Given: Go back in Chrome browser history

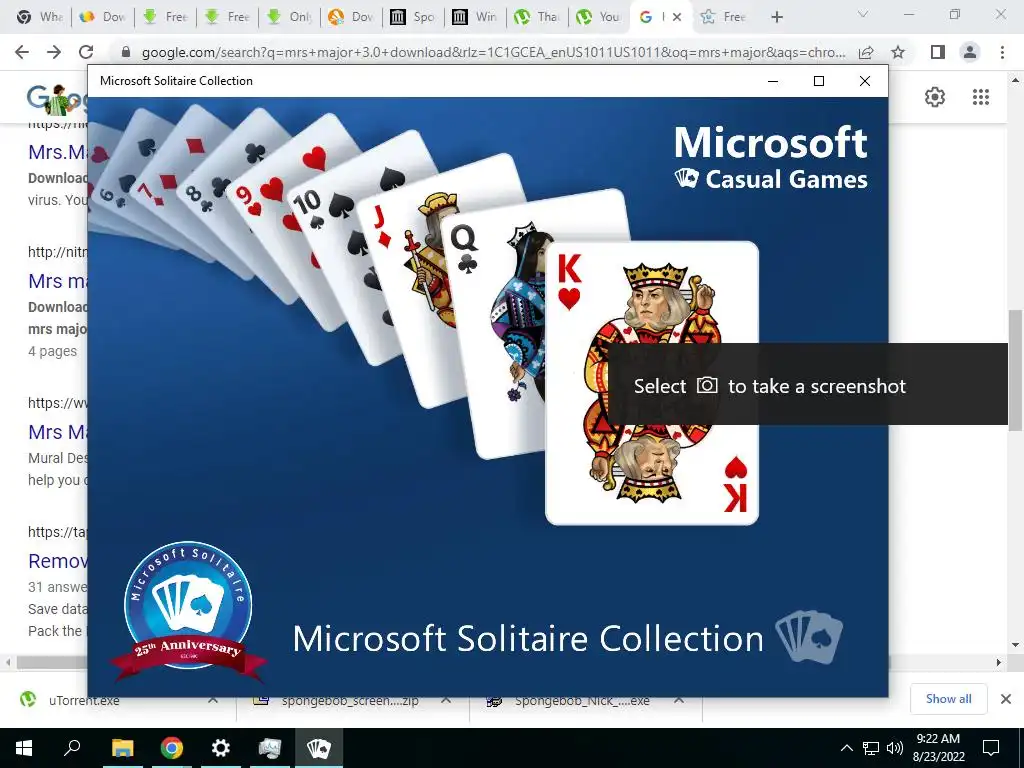Looking at the screenshot, I should click(22, 52).
